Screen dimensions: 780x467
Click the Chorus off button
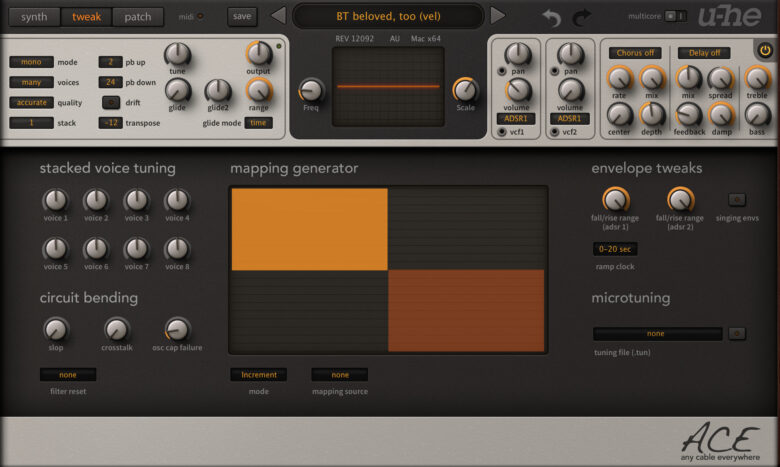[x=635, y=53]
